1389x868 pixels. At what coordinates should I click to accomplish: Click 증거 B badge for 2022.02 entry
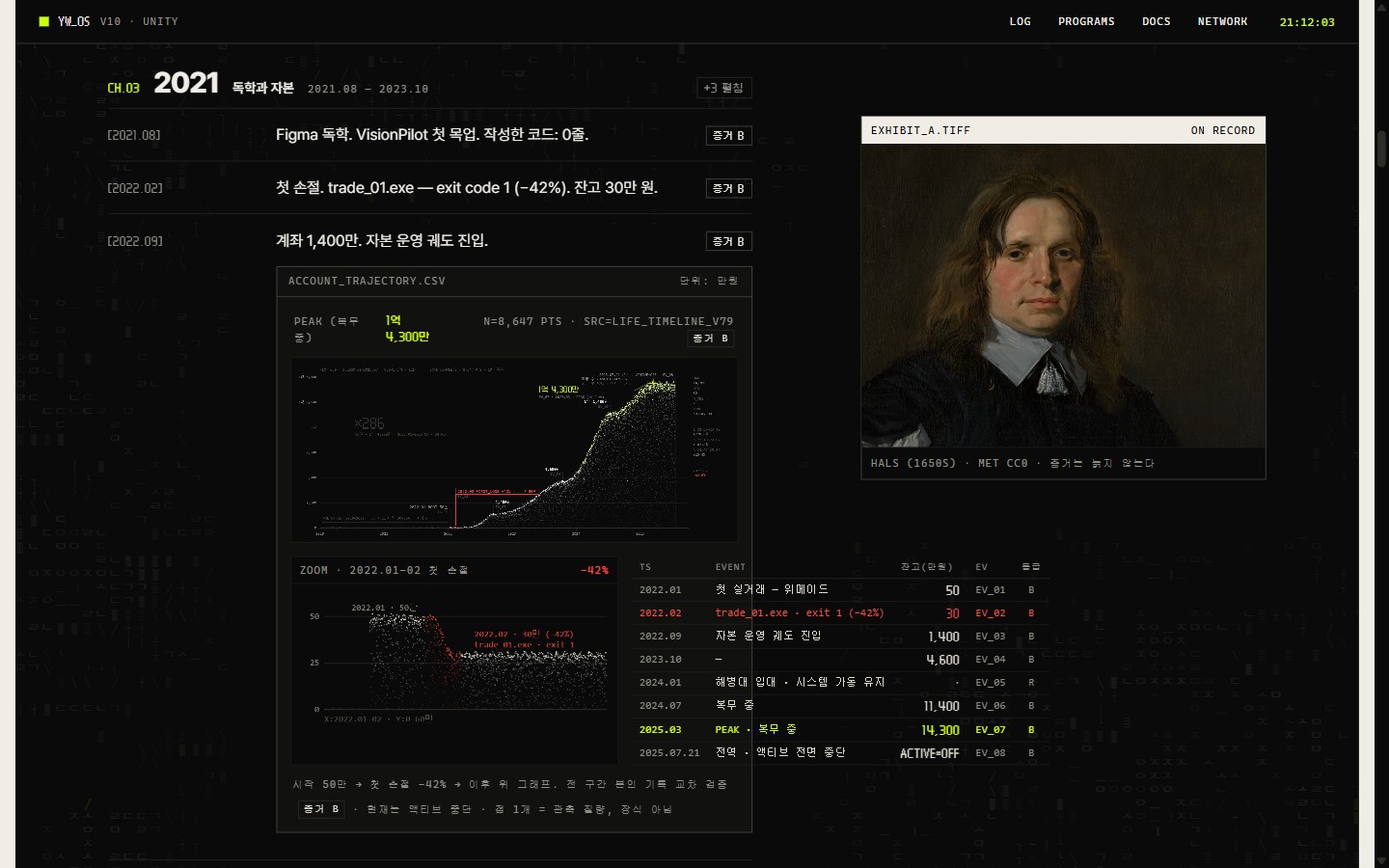tap(728, 189)
